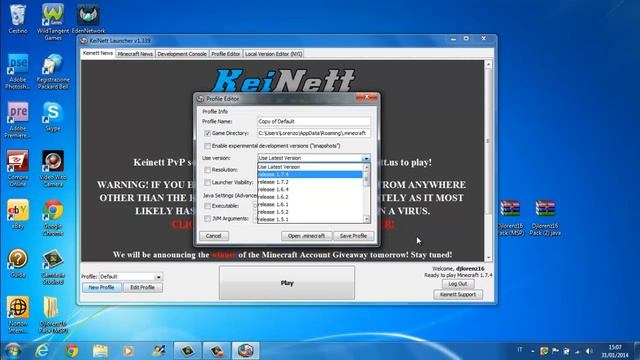Launch Internet Explorer from taskbar
The image size is (640, 360).
(42, 351)
